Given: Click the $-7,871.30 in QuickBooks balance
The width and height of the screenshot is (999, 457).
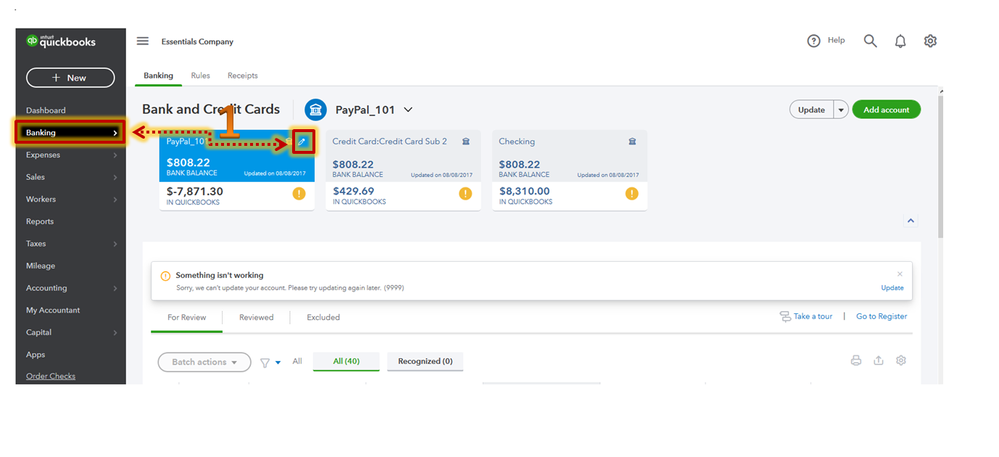Looking at the screenshot, I should (x=195, y=191).
